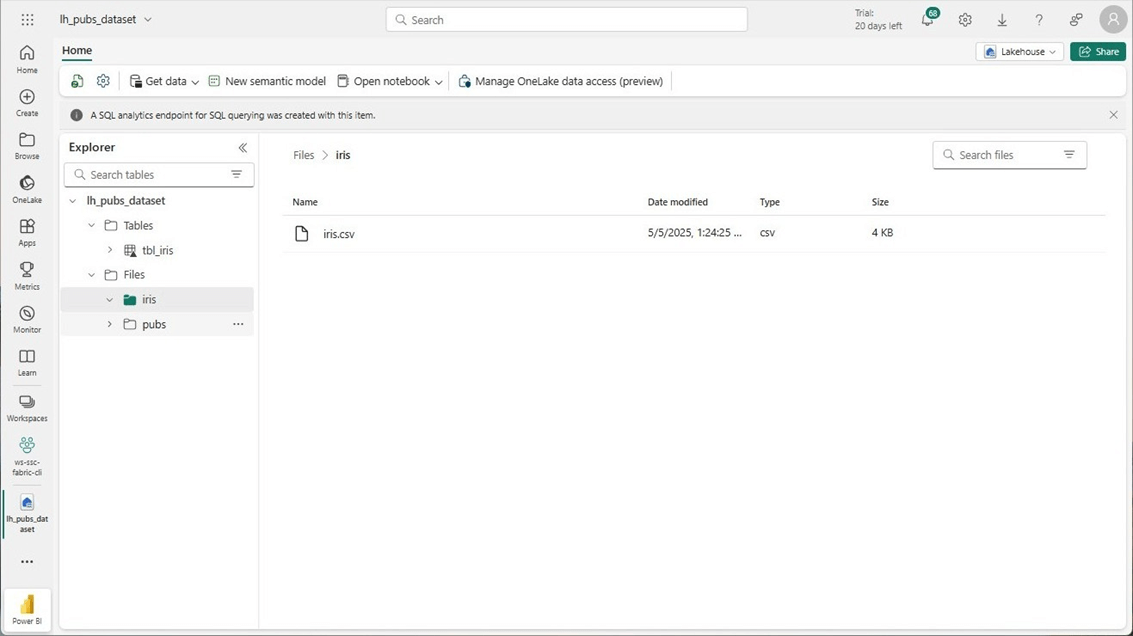This screenshot has height=636, width=1133.
Task: Open Learn in the sidebar
Action: (x=27, y=363)
